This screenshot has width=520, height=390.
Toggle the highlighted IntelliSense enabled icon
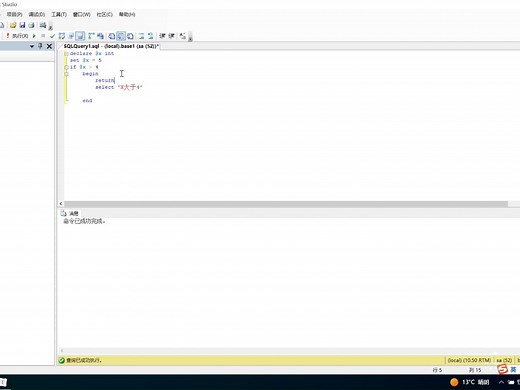coord(80,36)
